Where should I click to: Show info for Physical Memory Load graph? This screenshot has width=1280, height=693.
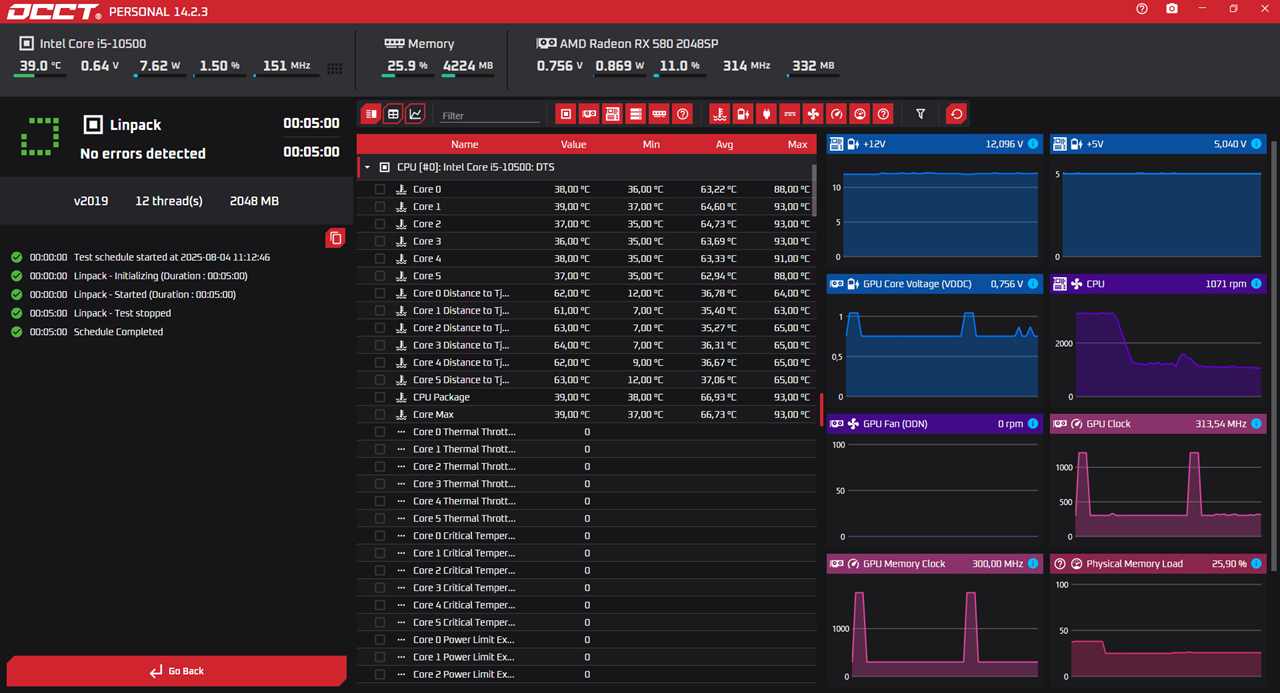[x=1256, y=564]
